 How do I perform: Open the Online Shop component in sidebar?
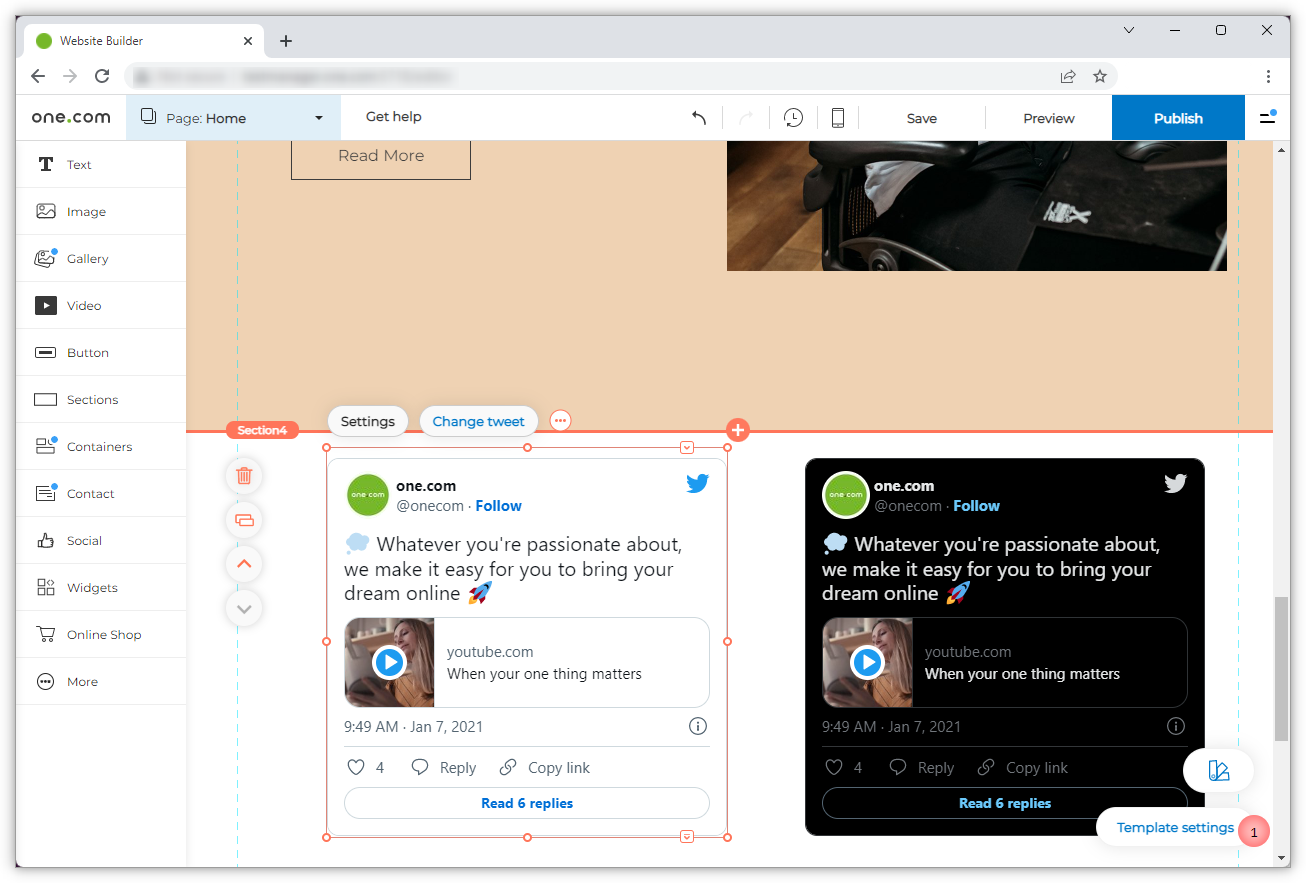[x=101, y=635]
